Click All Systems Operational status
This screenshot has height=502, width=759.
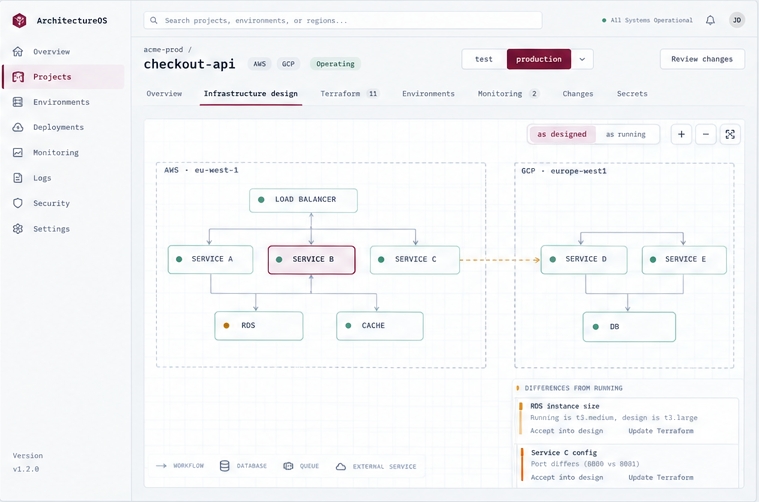647,20
